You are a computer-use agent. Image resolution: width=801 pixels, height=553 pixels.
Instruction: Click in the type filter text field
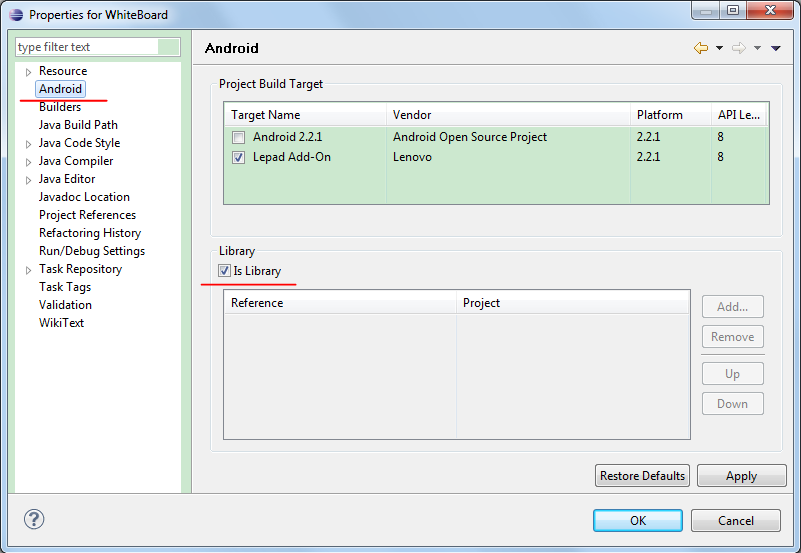click(x=98, y=47)
